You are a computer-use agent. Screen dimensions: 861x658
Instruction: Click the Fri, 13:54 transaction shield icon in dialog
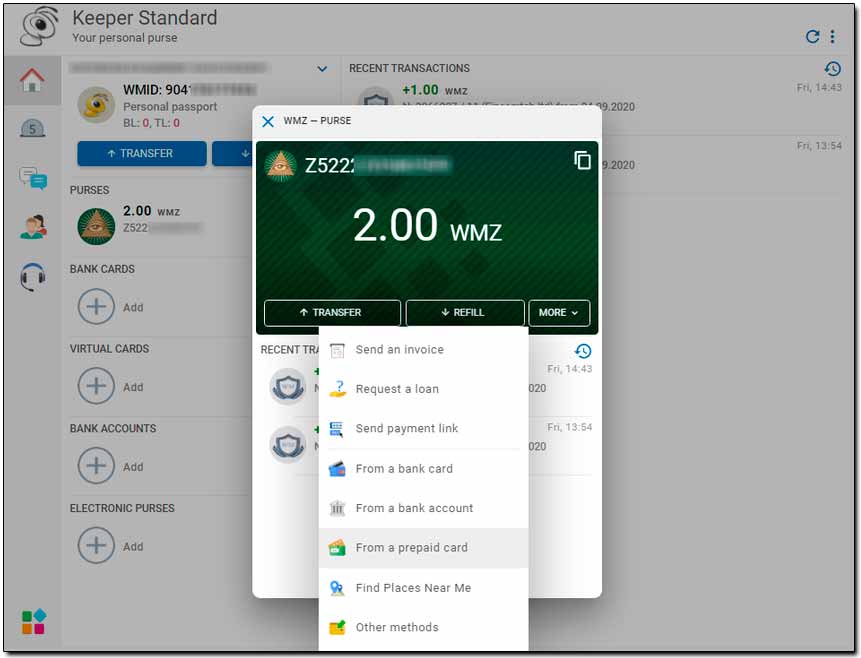pos(288,444)
